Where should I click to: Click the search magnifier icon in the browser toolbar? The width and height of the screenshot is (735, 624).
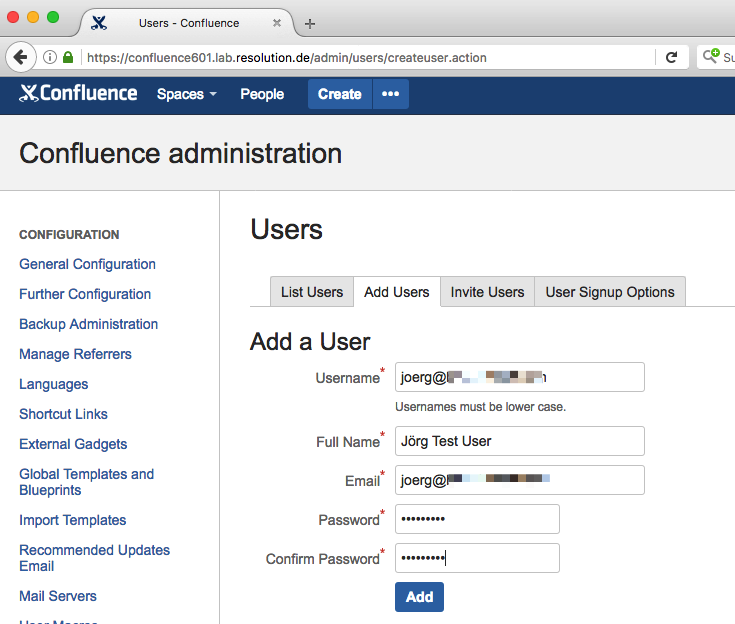711,56
